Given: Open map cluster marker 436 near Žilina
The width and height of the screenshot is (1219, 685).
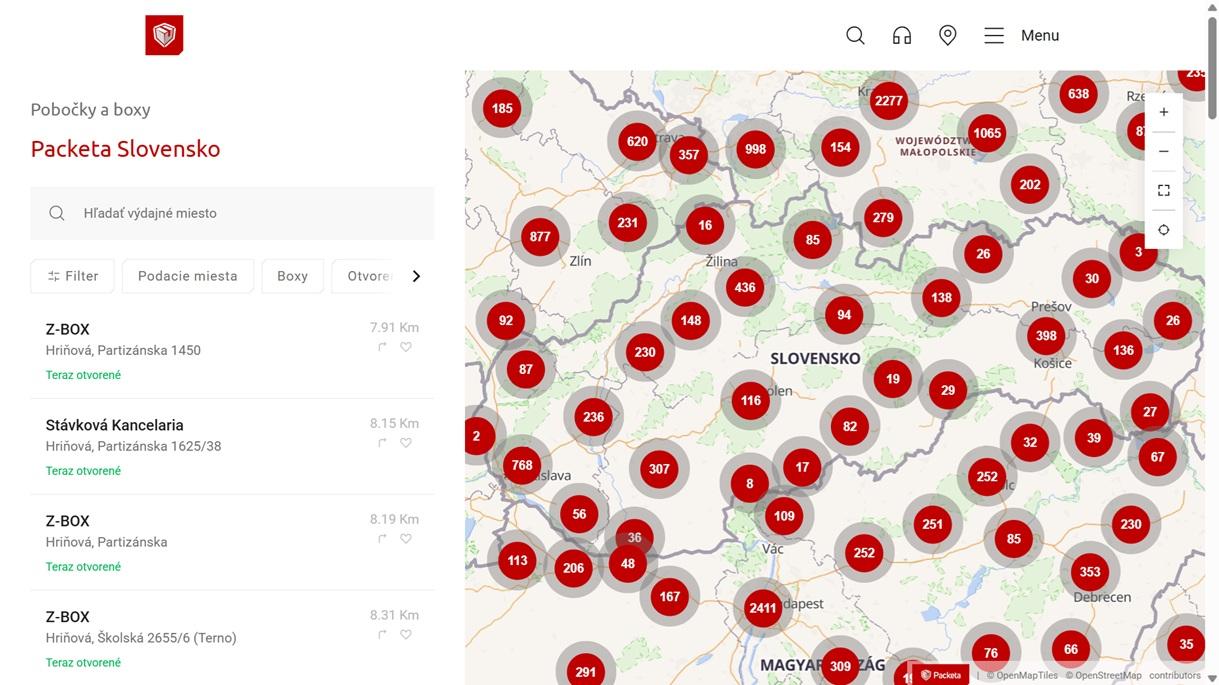Looking at the screenshot, I should 745,287.
